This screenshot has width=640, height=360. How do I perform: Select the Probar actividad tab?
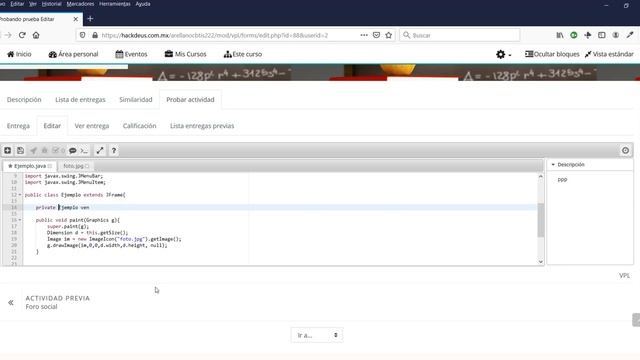click(190, 100)
